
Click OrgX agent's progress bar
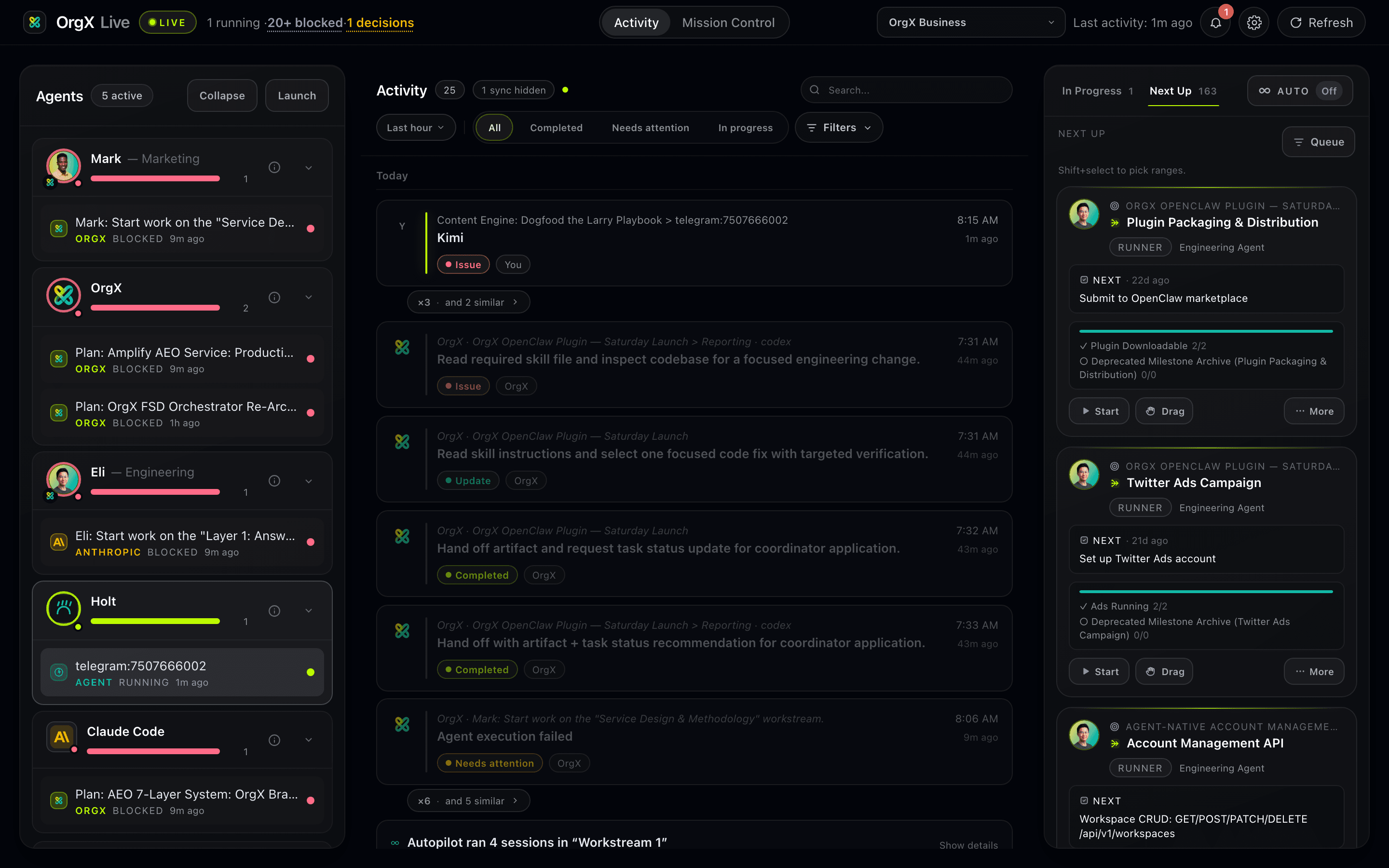point(155,308)
